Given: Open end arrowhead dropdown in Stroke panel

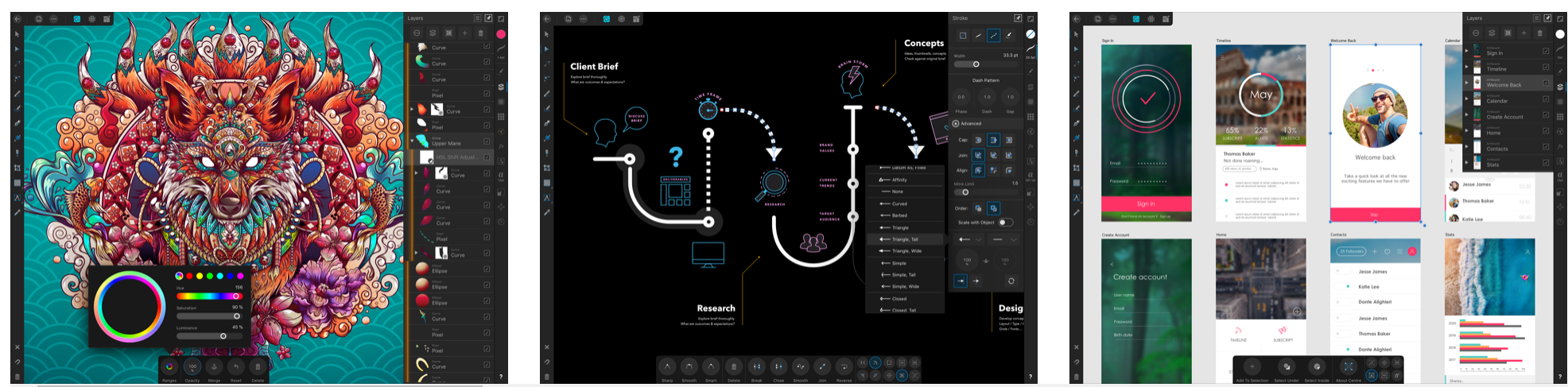Looking at the screenshot, I should click(1004, 239).
